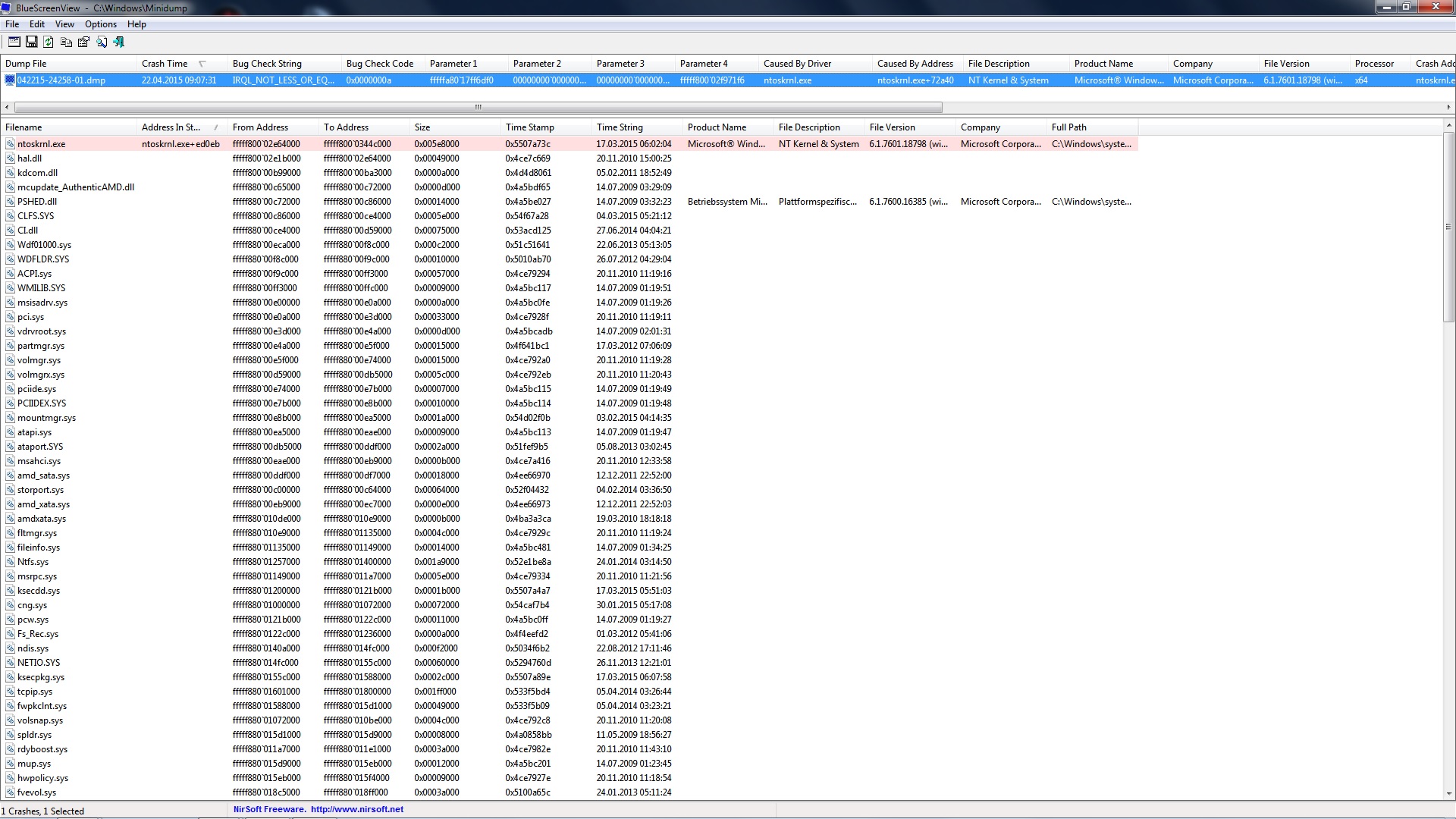The image size is (1456, 819).
Task: Select the rdyboost.sys driver row
Action: click(x=569, y=748)
